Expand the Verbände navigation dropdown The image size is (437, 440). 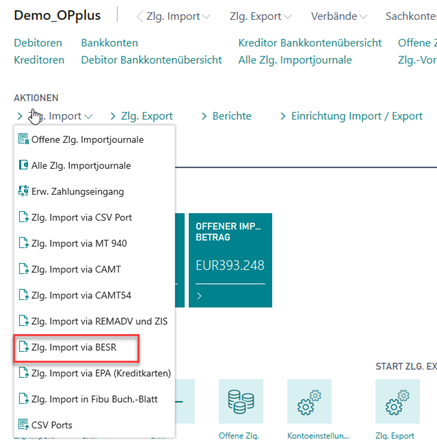[339, 16]
